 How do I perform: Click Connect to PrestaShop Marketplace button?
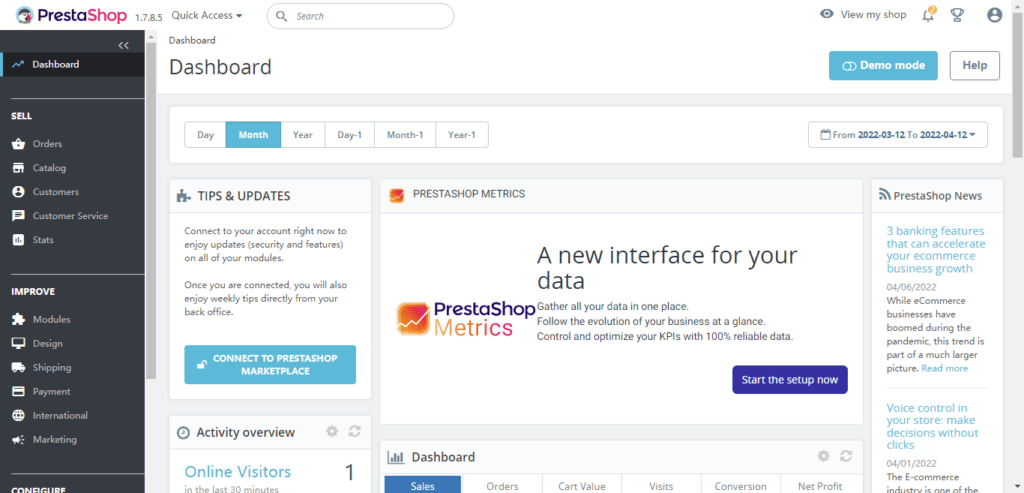click(x=270, y=364)
